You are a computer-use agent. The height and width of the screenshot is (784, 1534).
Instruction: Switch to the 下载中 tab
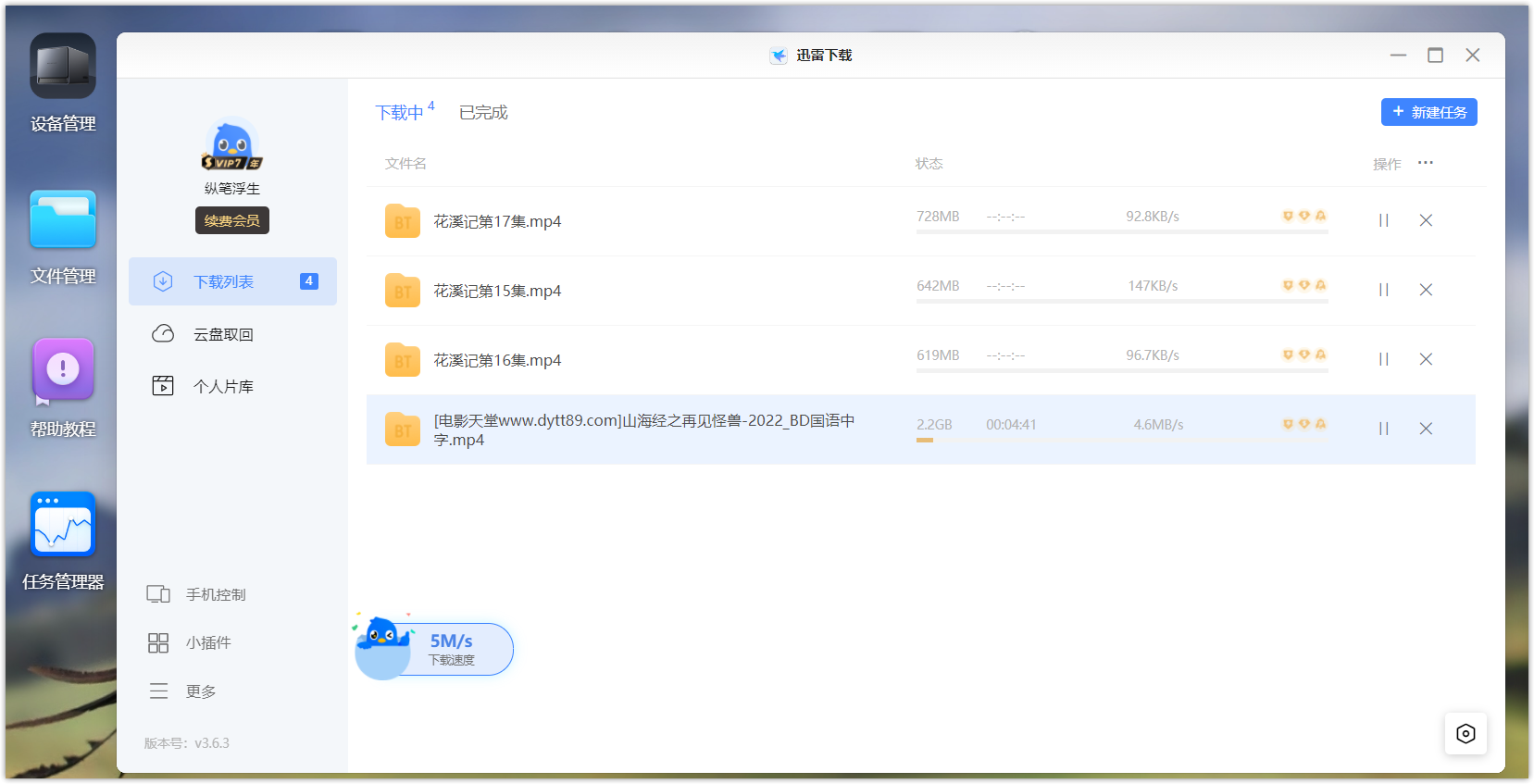[400, 112]
